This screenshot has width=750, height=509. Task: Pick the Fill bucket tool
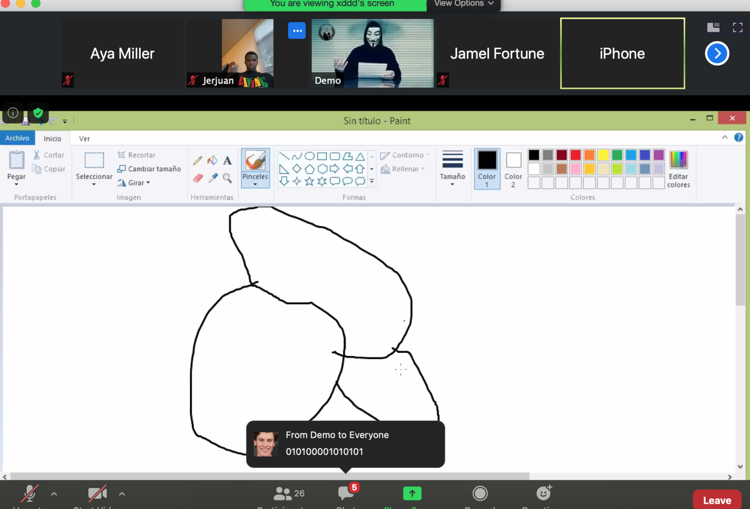(x=212, y=161)
